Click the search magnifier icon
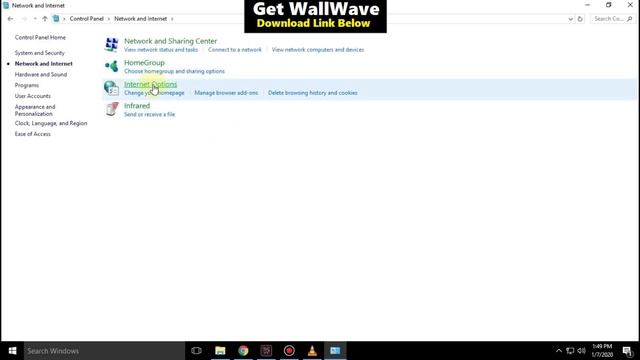640x360 pixels. tap(630, 19)
